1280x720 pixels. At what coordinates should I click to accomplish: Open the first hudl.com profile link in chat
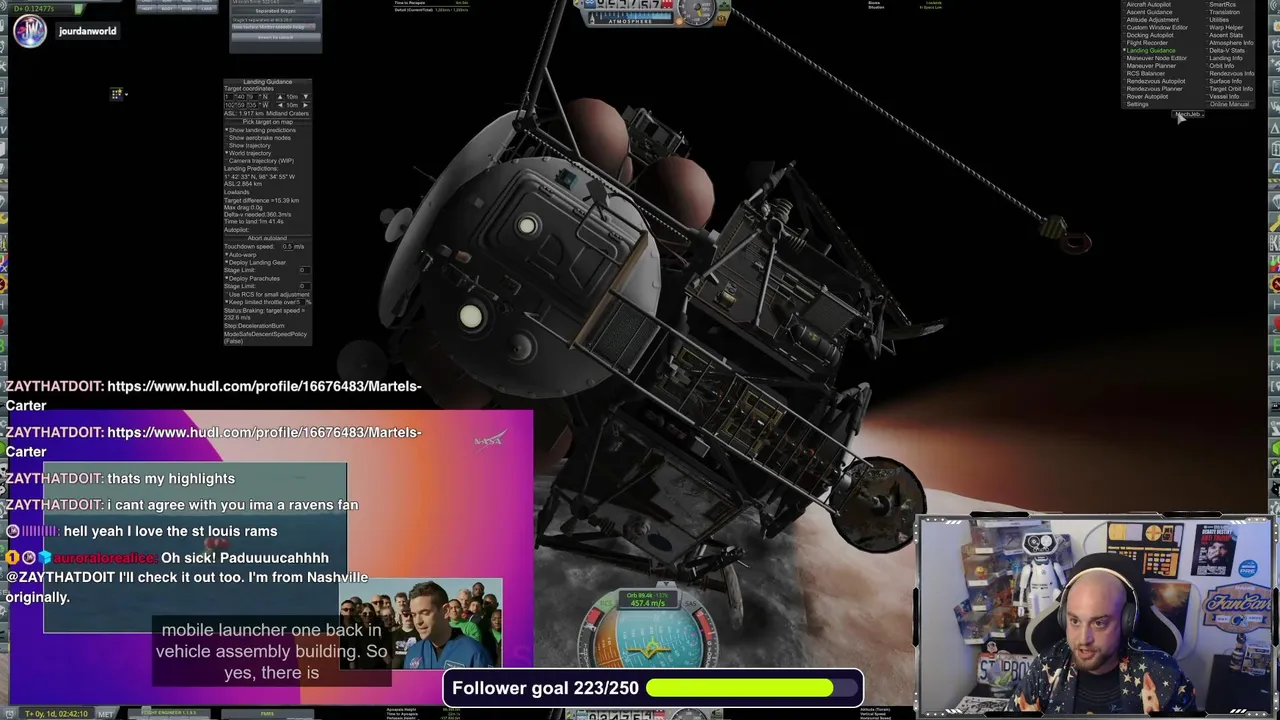213,396
